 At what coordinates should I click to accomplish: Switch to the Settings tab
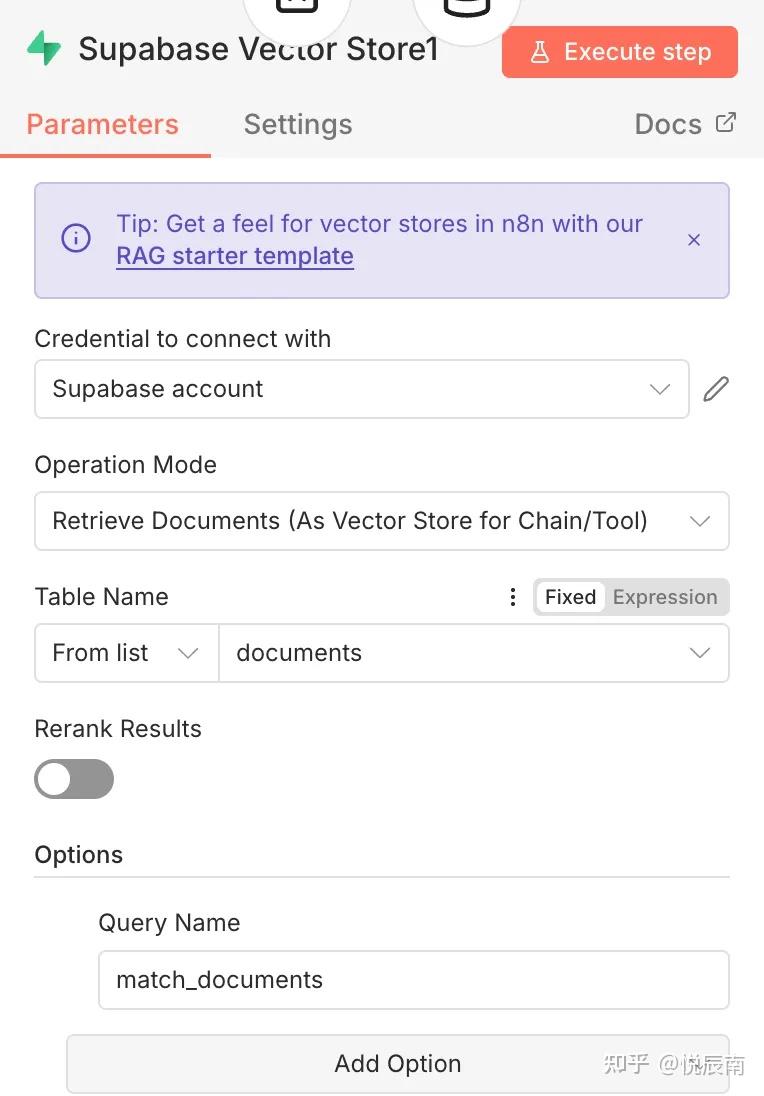[298, 124]
